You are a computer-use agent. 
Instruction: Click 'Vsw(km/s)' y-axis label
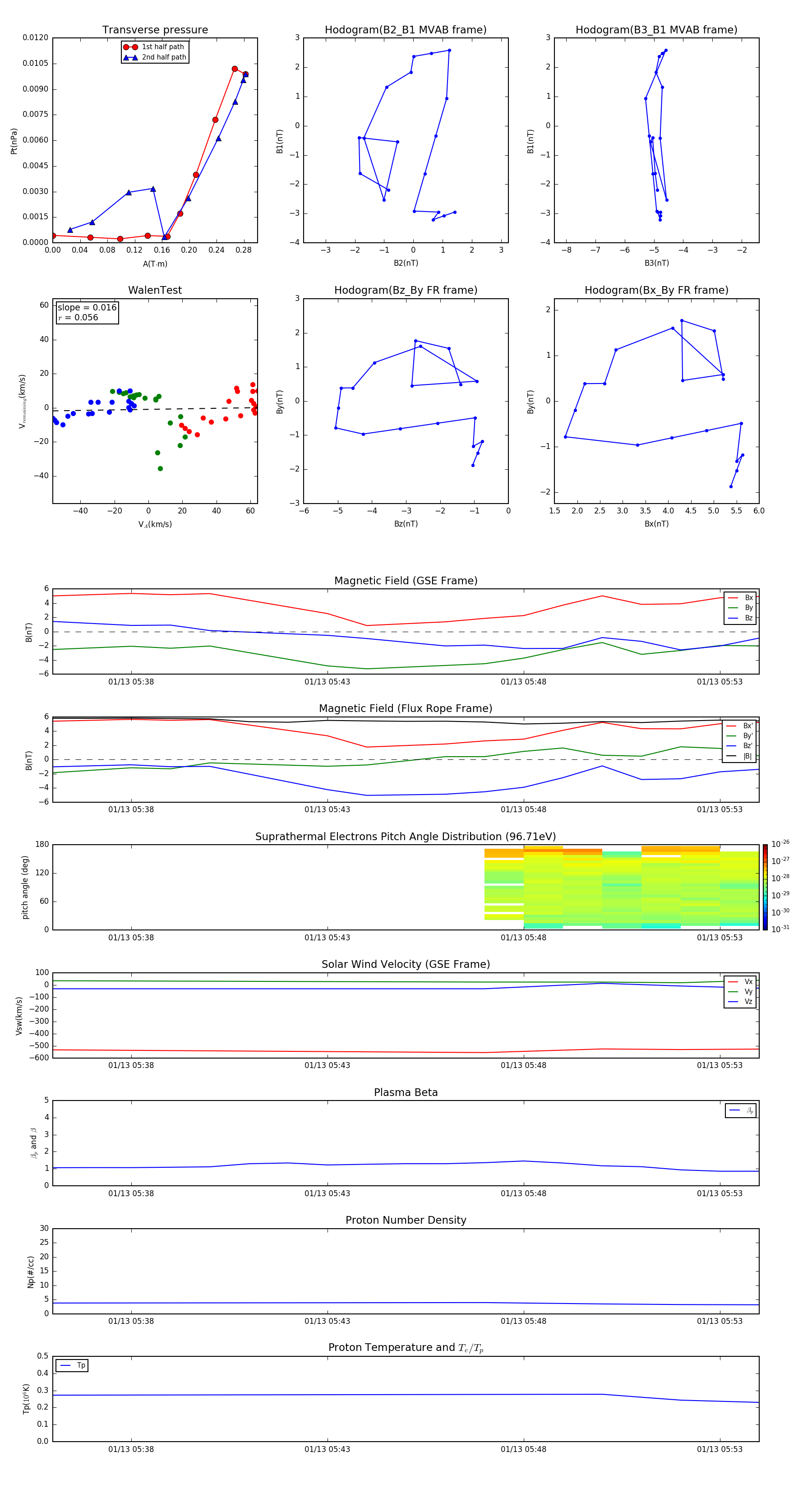point(19,1016)
